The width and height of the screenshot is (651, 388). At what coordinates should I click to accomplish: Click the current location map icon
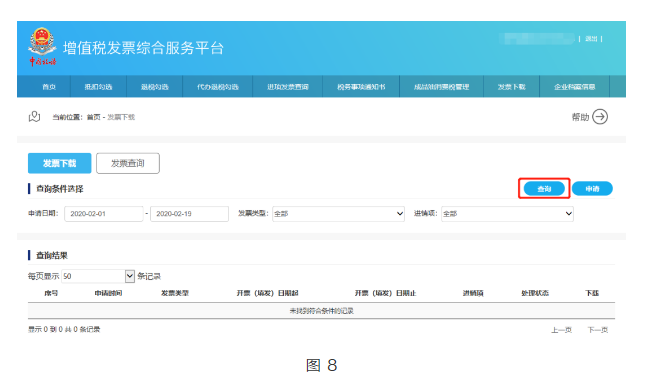point(34,117)
